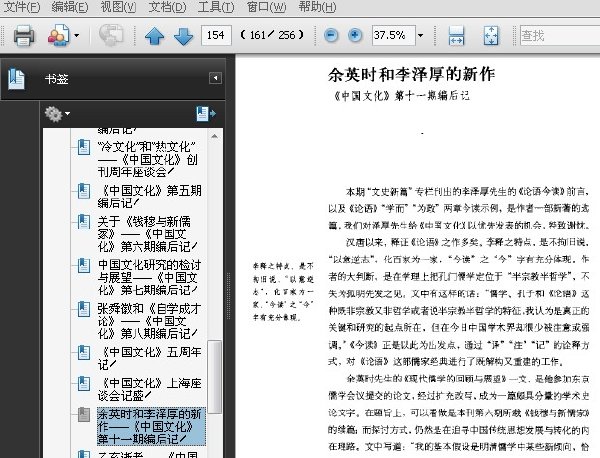Click bookmark icon beside 关于《钱穆与新儒家》
Viewport: 600px width, 458px height.
click(84, 222)
